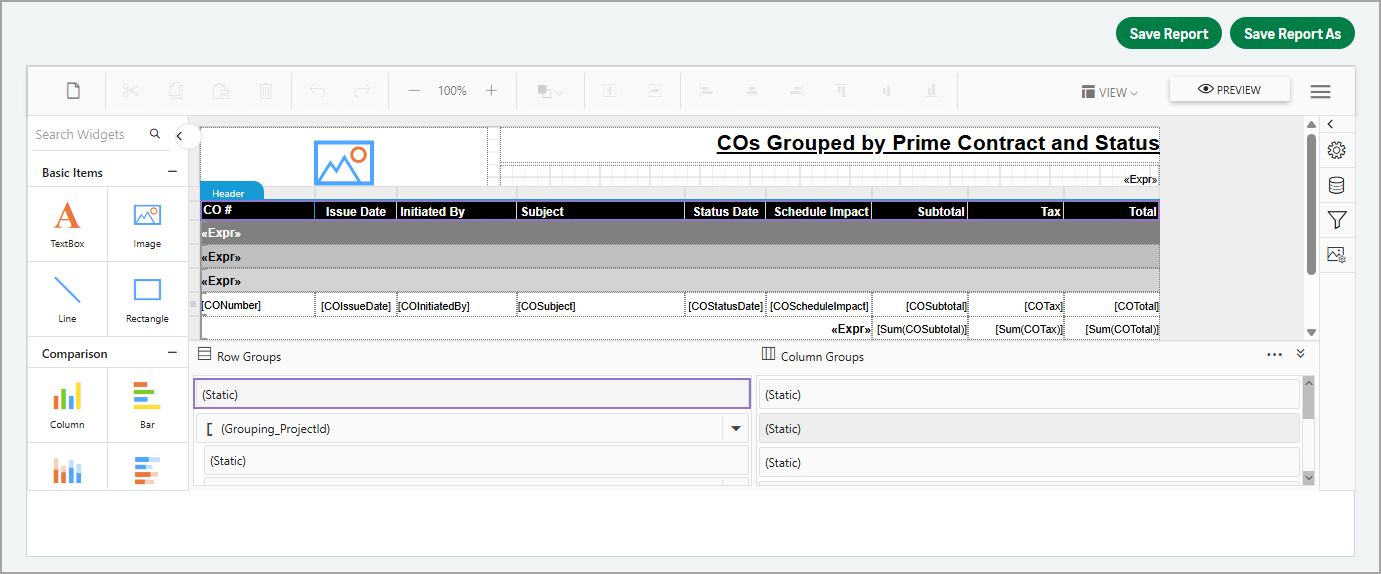Open the report Properties gear icon
Viewport: 1381px width, 574px height.
(x=1336, y=151)
